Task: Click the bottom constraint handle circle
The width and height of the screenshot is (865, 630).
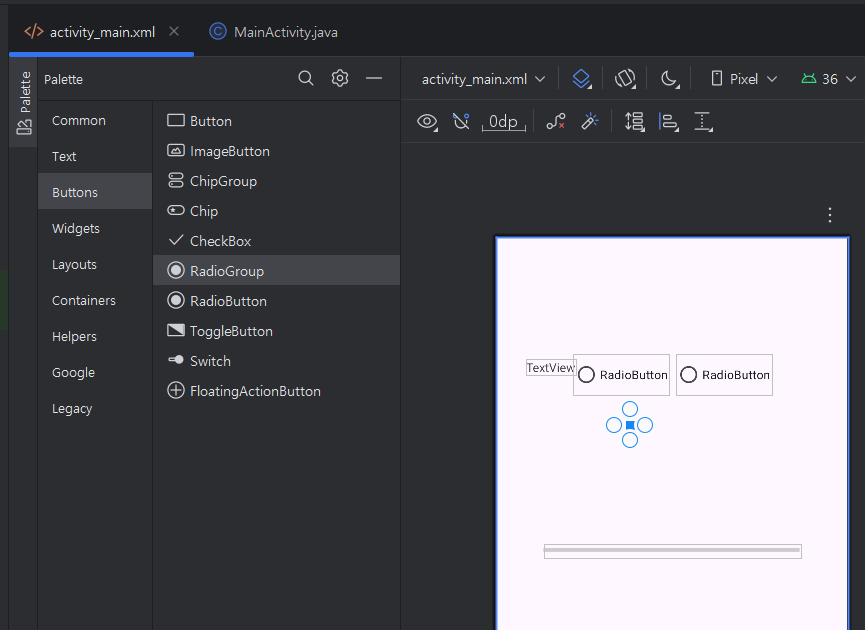Action: click(x=629, y=440)
